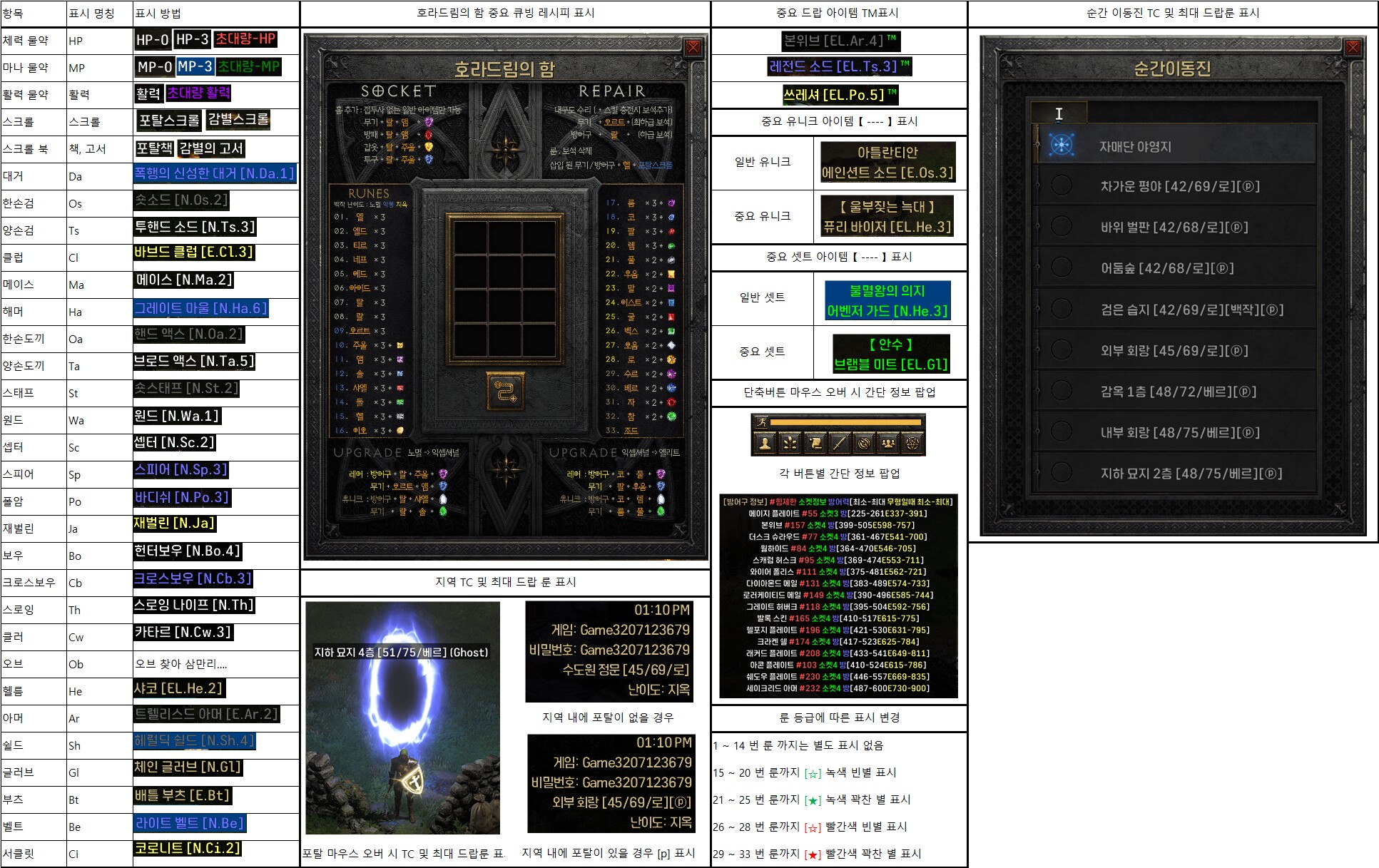Close the 순간이동진 waypoint panel
This screenshot has height=868, width=1379.
(1352, 48)
